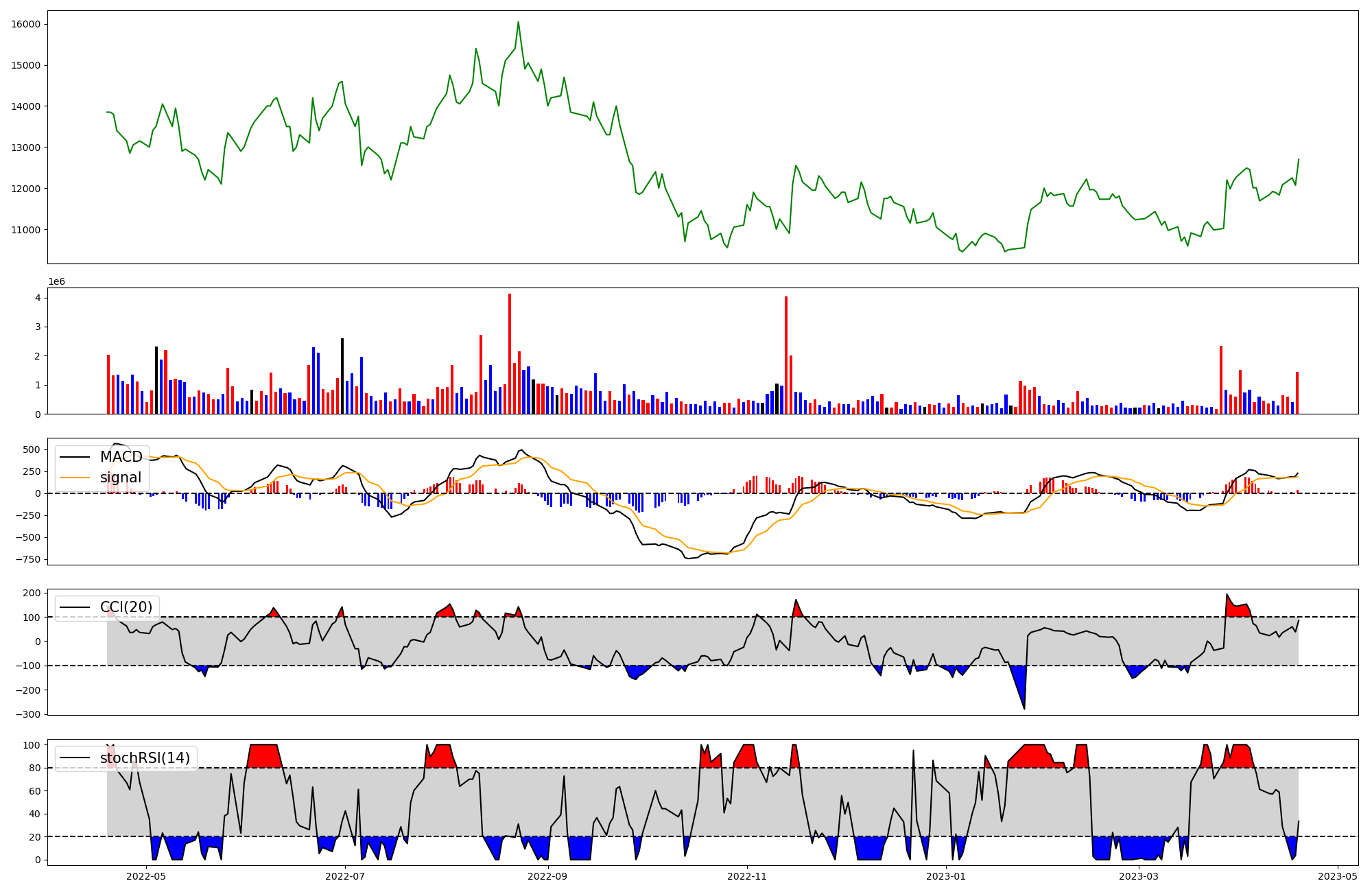Click the orange signal legend line swatch

click(76, 478)
